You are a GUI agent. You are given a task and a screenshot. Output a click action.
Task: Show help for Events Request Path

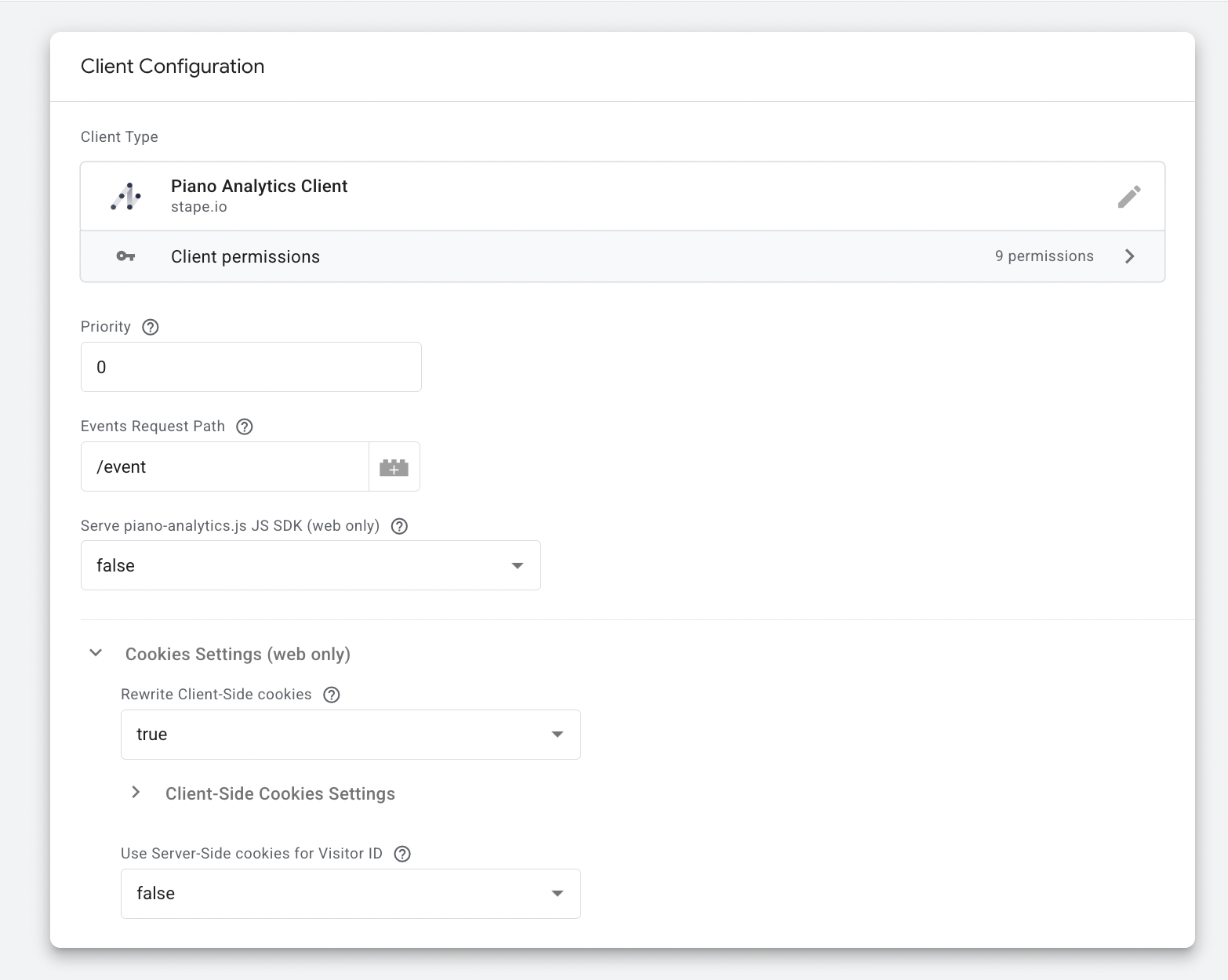tap(245, 426)
